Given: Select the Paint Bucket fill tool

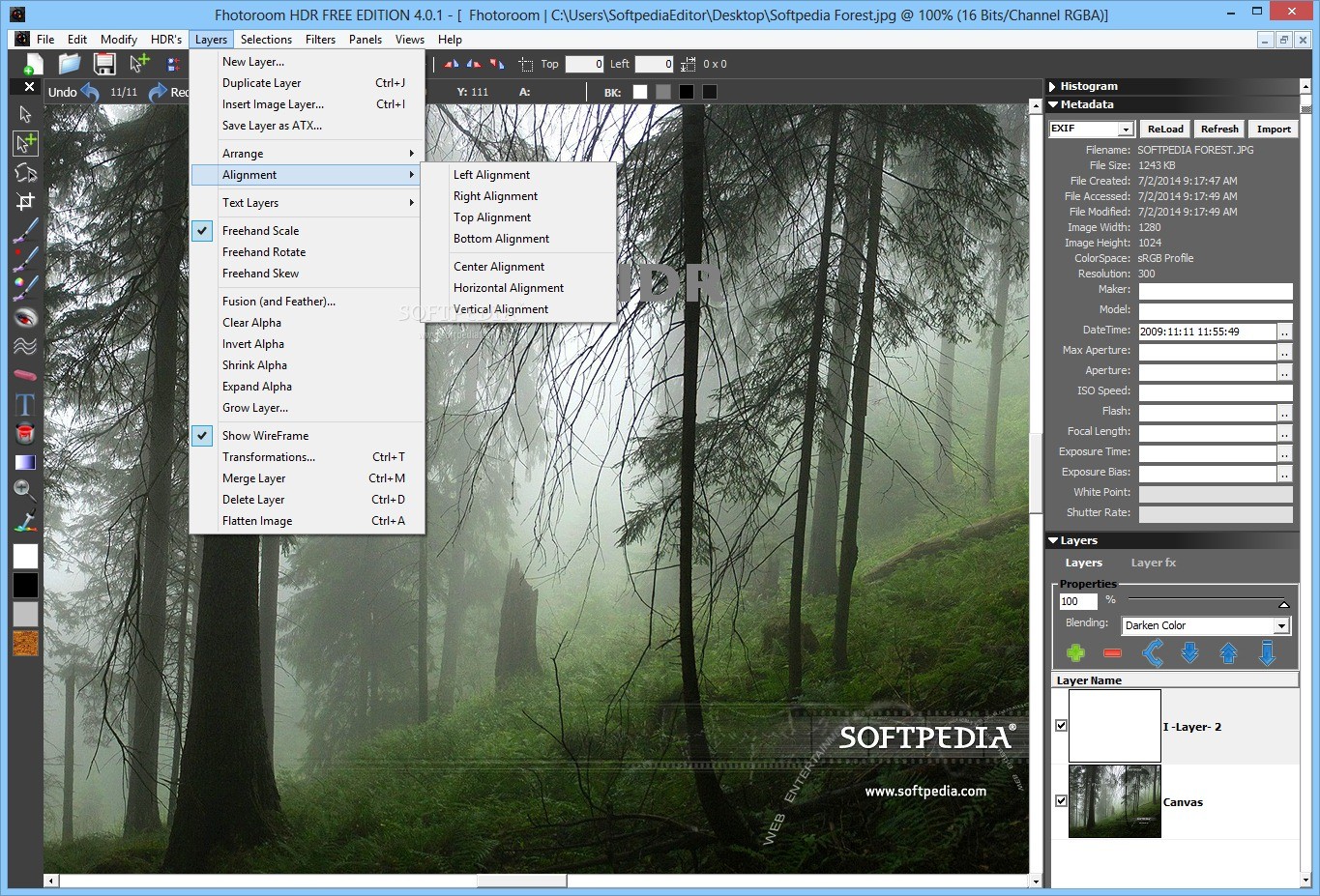Looking at the screenshot, I should click(25, 433).
